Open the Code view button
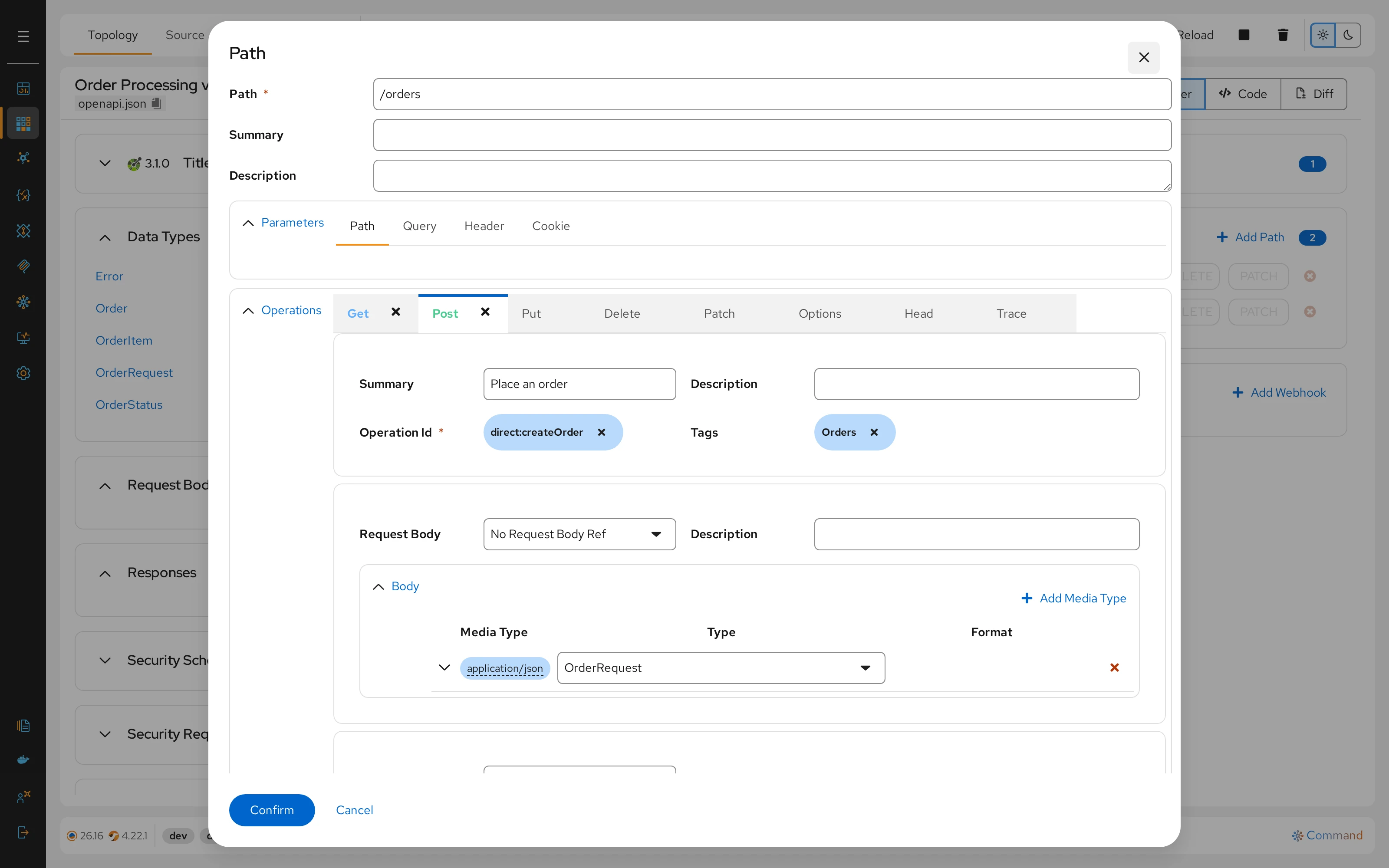 [1243, 94]
